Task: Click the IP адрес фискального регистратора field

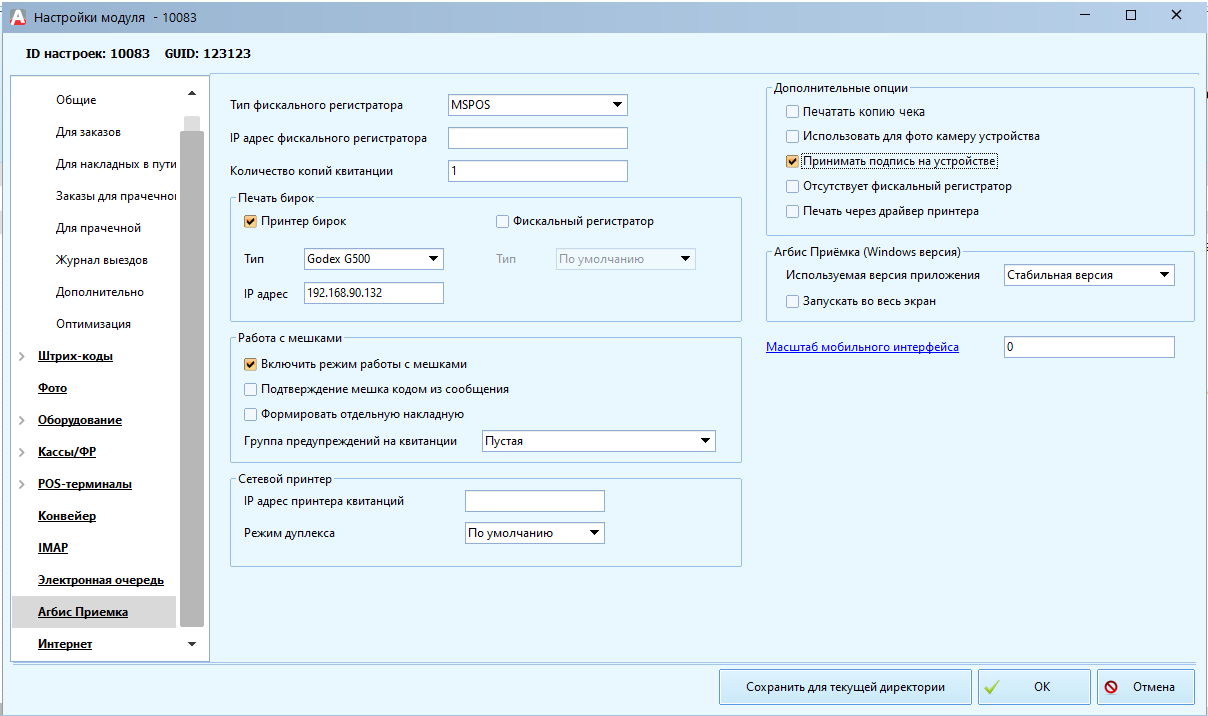Action: 537,138
